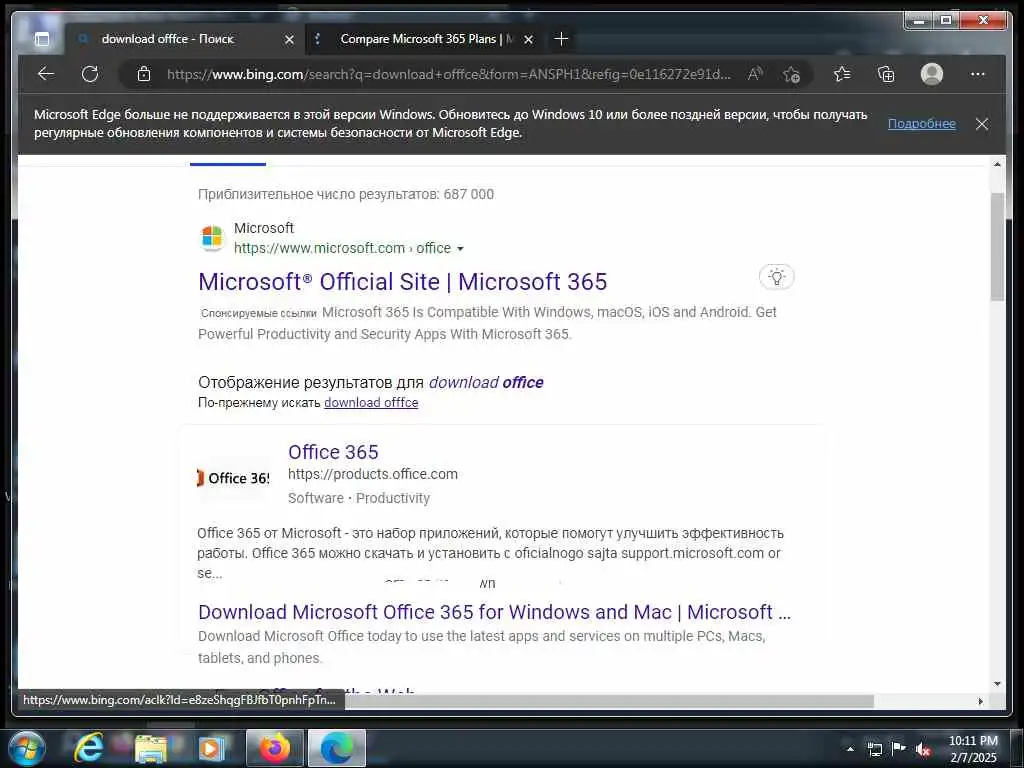Close the 'download offfce' tab

click(289, 39)
